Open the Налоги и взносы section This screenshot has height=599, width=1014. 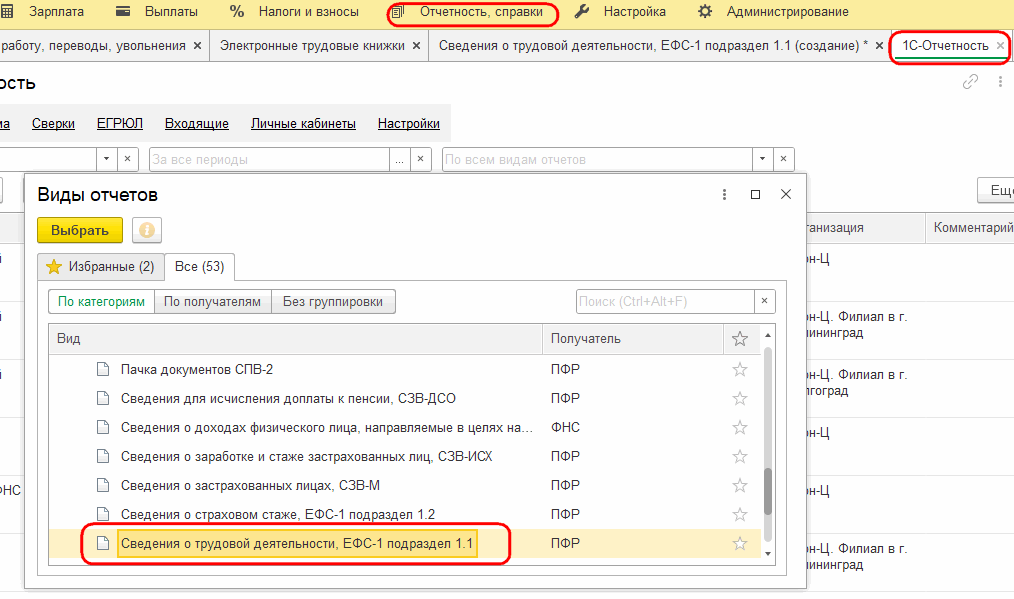coord(294,12)
